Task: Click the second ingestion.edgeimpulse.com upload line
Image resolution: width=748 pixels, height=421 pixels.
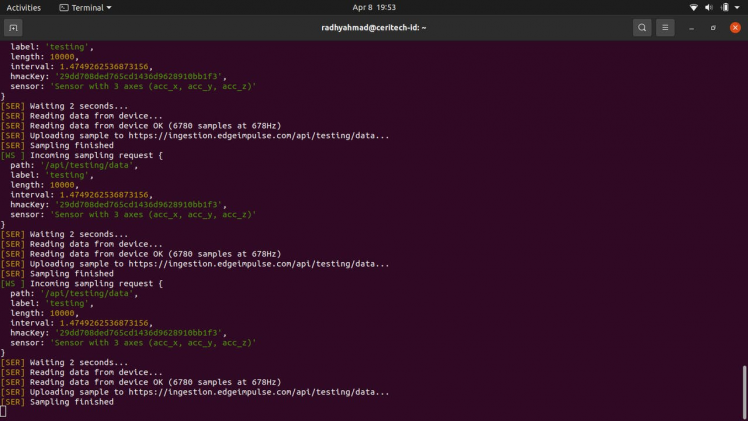Action: pyautogui.click(x=195, y=264)
